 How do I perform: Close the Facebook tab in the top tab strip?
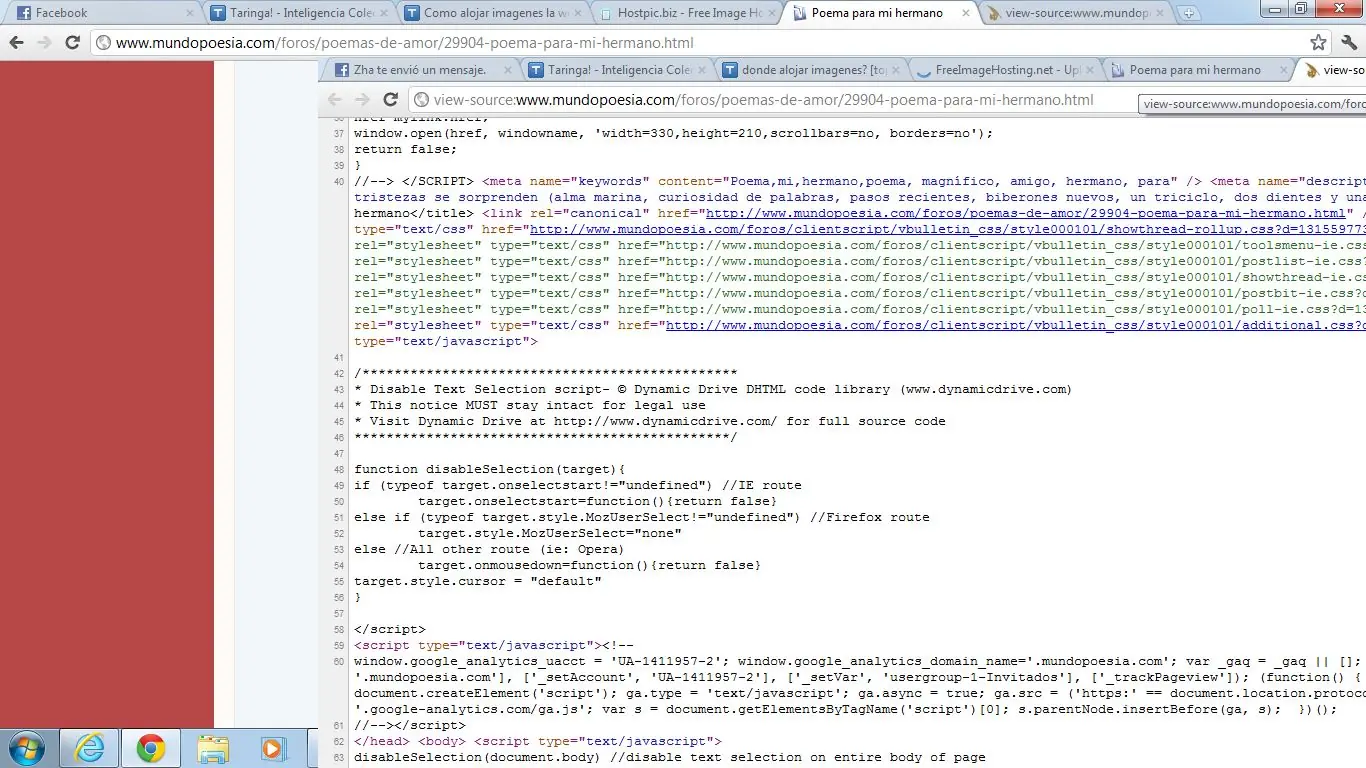point(191,14)
